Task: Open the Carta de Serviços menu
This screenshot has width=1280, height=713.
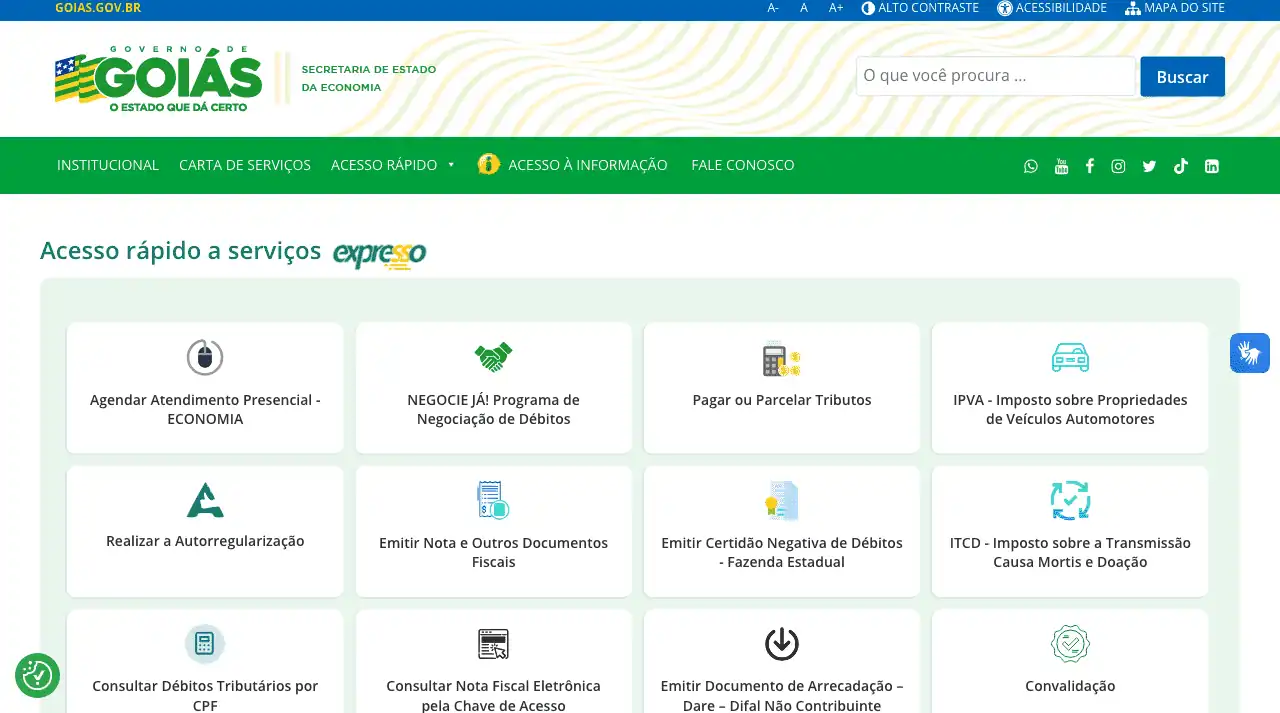Action: (245, 165)
